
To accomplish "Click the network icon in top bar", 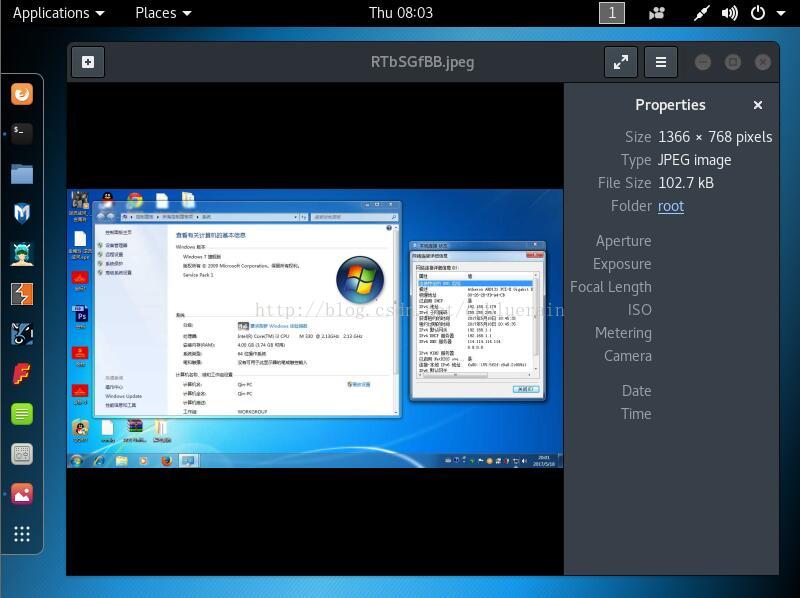I will tap(702, 13).
